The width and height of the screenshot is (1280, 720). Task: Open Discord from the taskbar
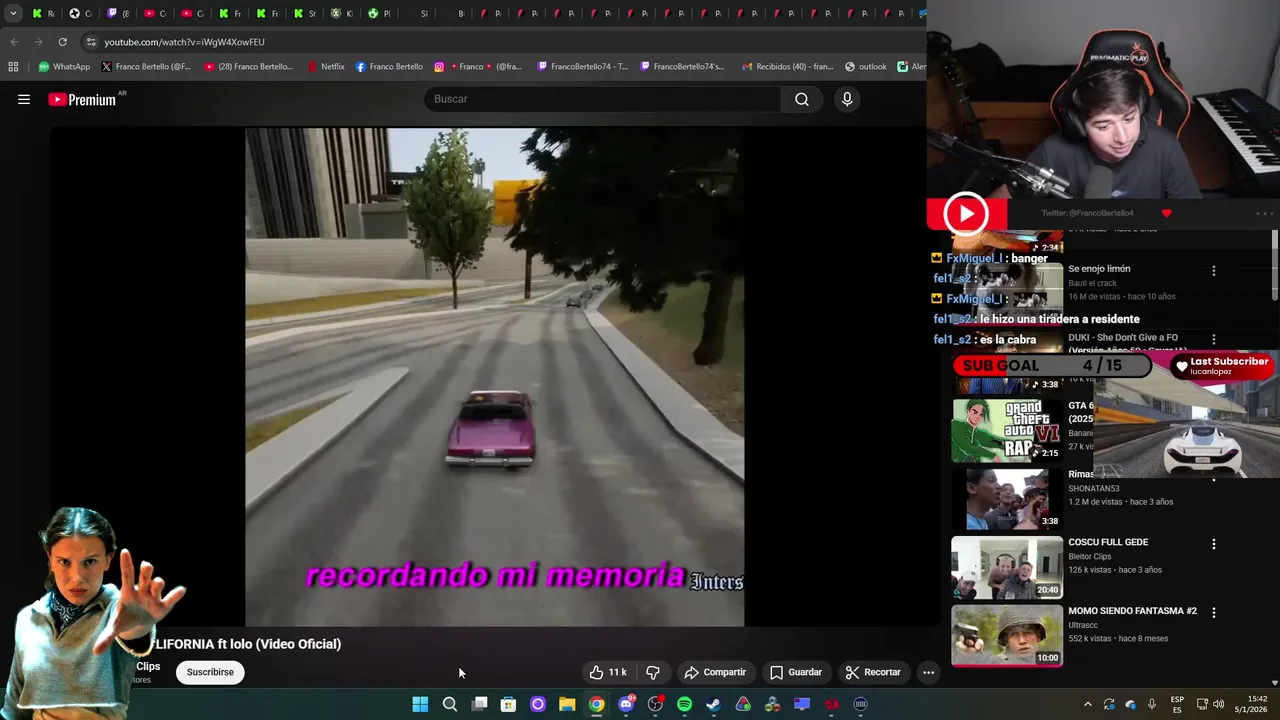click(626, 704)
